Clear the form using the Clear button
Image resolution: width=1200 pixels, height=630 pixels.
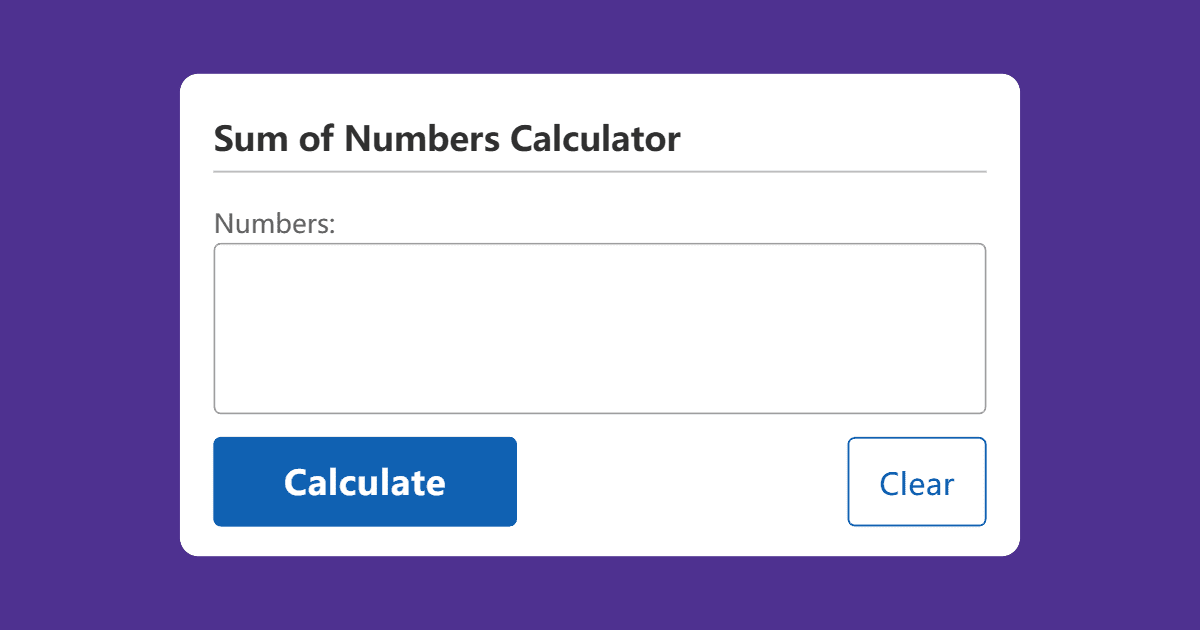[916, 481]
